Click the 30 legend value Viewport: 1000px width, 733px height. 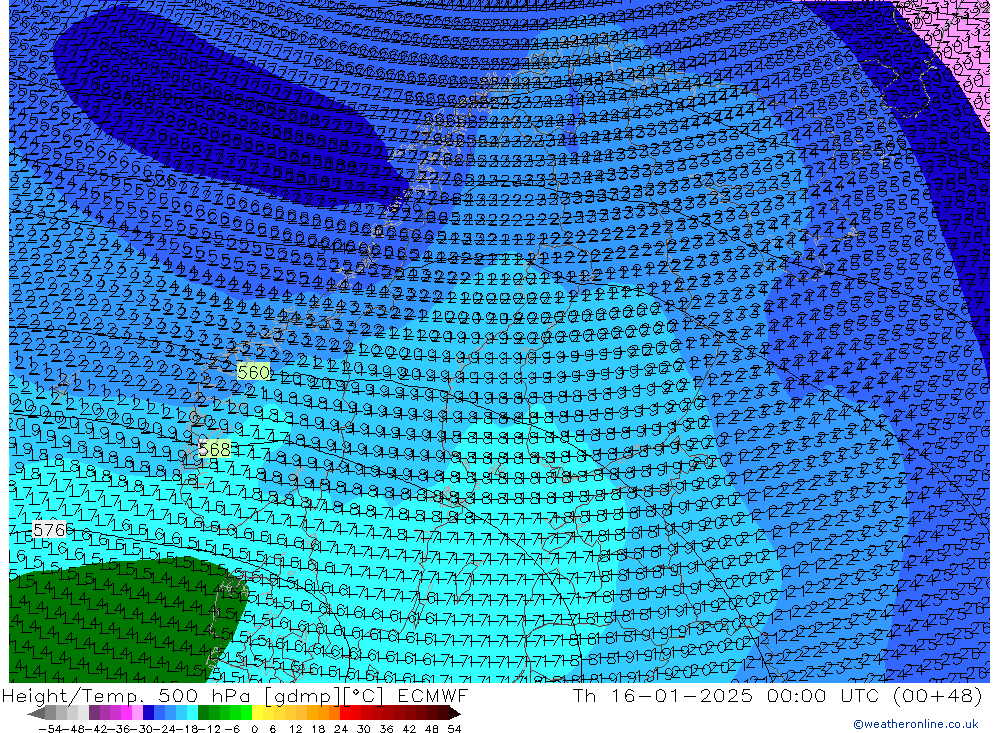pyautogui.click(x=363, y=729)
